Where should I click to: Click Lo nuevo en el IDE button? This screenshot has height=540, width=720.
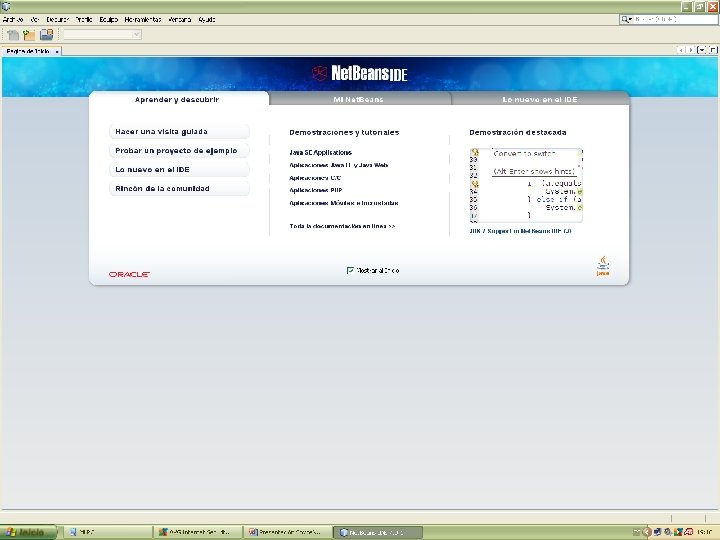click(179, 169)
